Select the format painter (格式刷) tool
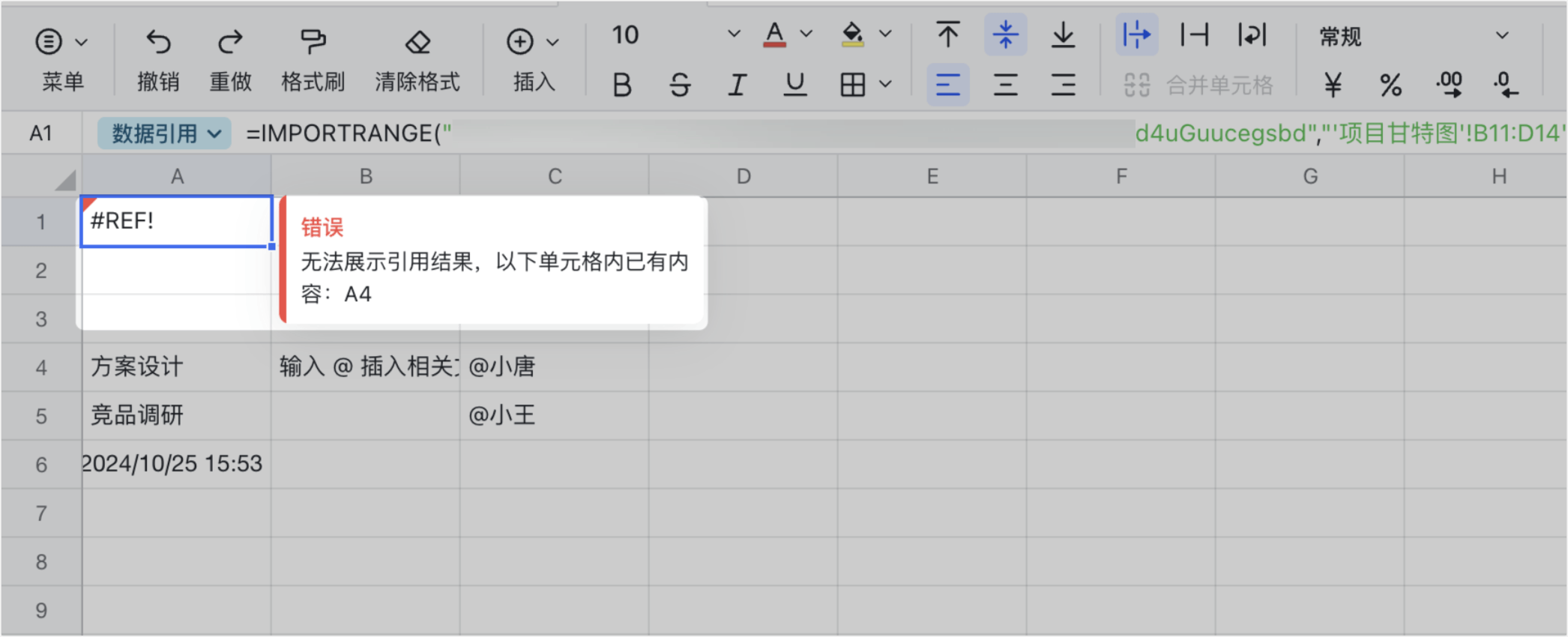 pos(313,42)
